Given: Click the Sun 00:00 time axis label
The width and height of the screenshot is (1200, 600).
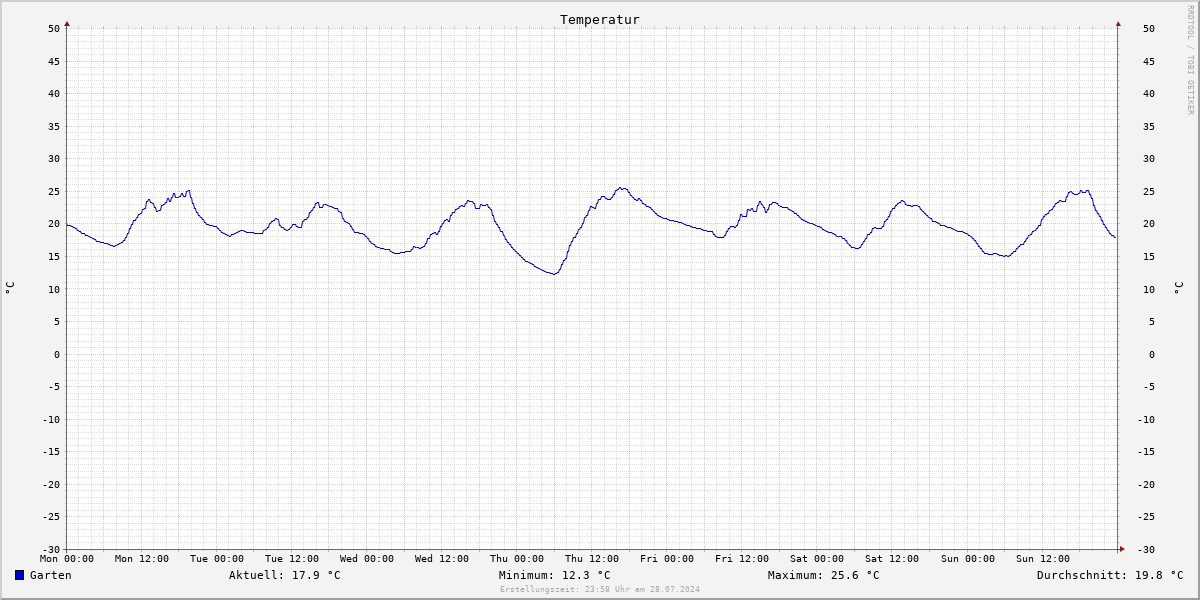Looking at the screenshot, I should [967, 559].
